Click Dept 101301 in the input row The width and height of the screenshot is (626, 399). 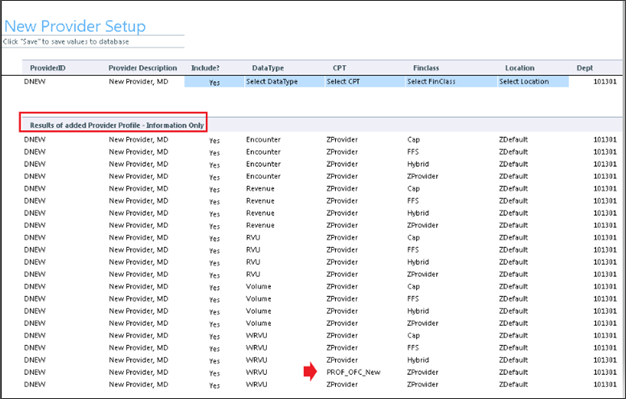[x=605, y=81]
